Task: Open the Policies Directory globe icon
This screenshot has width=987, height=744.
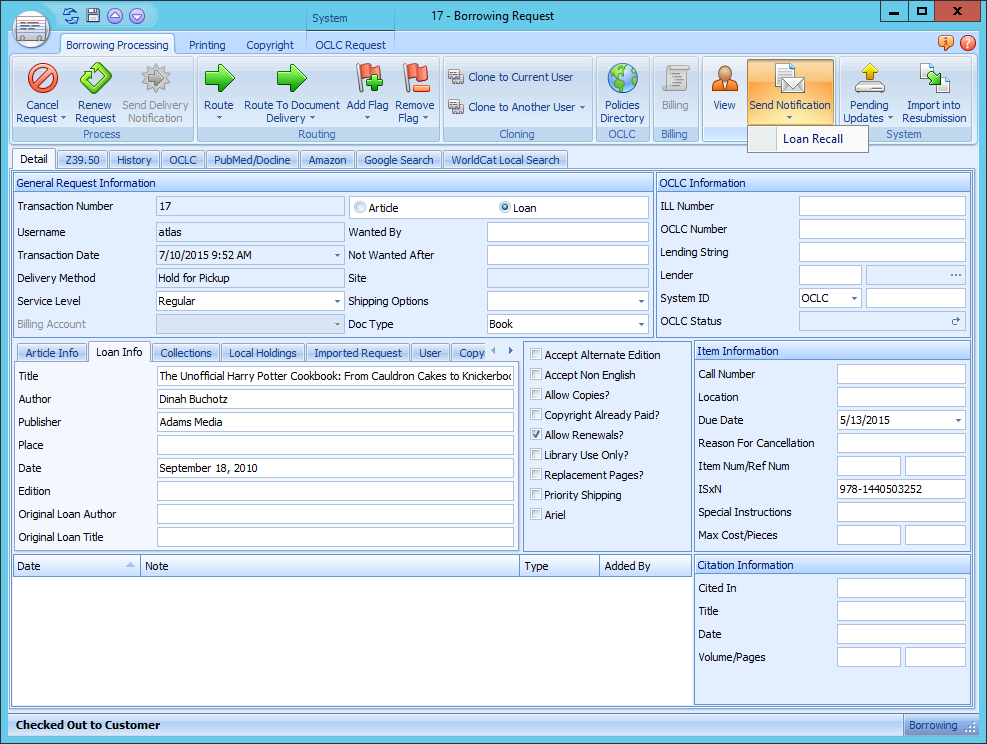Action: 622,79
